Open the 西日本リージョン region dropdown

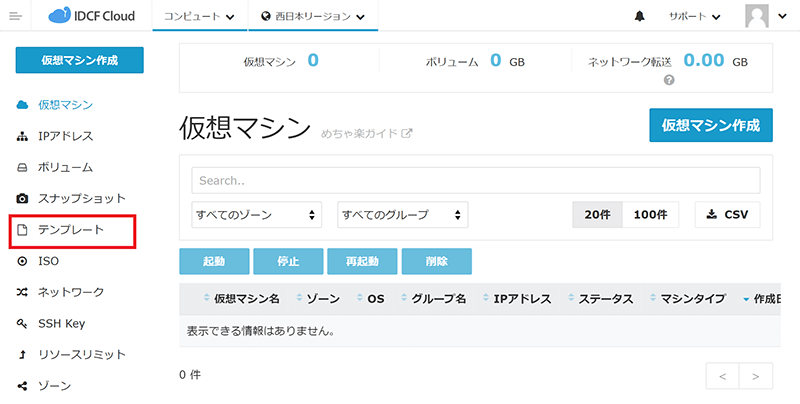[x=312, y=16]
